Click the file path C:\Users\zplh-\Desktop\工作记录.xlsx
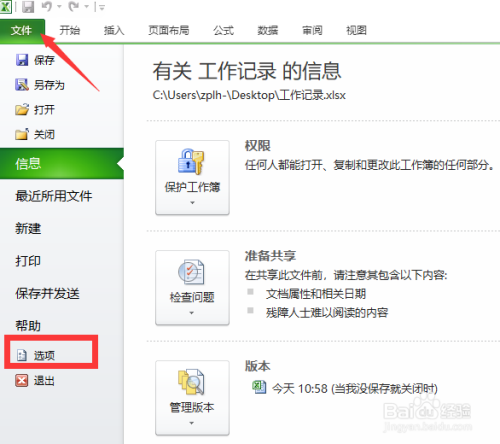 (249, 95)
